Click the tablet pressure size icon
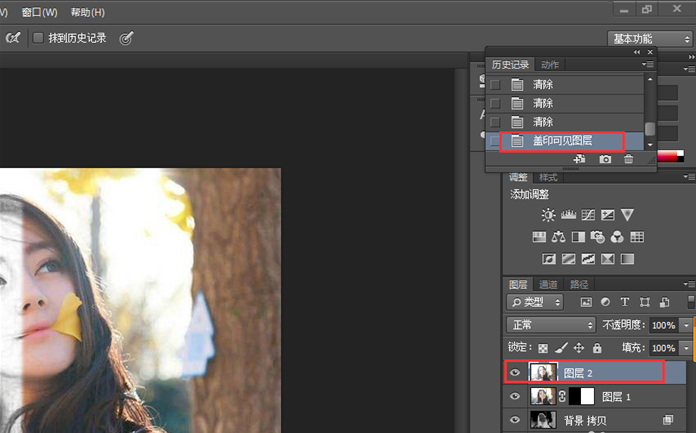Viewport: 696px width, 433px height. click(x=126, y=38)
